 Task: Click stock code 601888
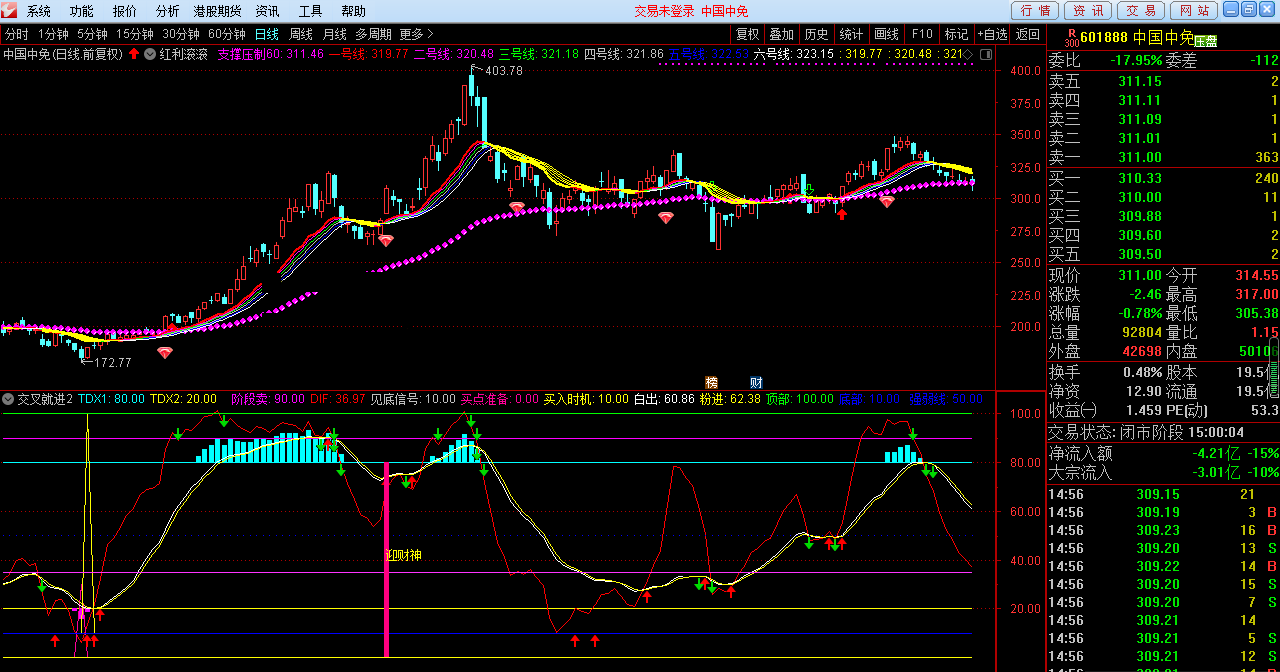tap(1104, 38)
